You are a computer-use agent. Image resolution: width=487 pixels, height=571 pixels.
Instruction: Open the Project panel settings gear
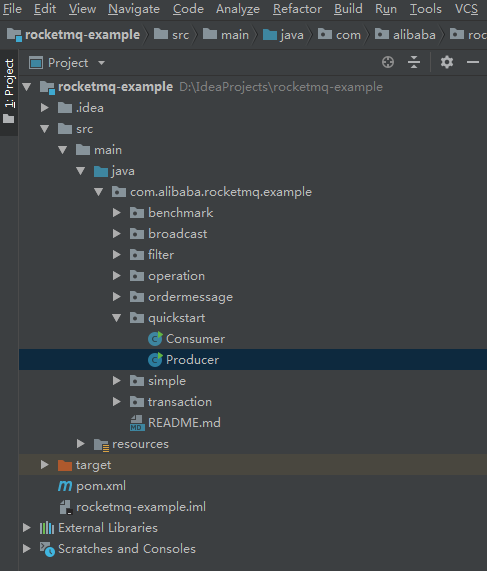coord(447,62)
